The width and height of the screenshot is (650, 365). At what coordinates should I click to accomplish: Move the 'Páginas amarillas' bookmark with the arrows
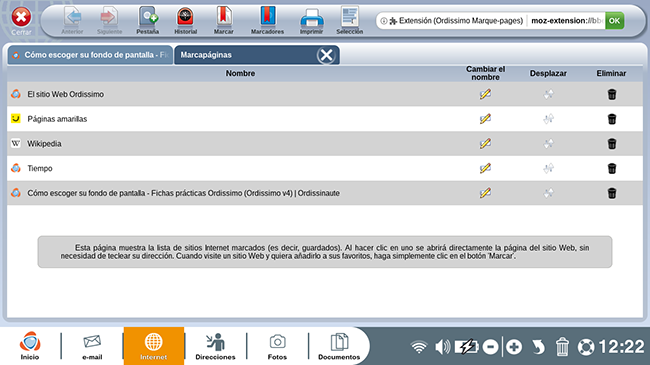[548, 119]
